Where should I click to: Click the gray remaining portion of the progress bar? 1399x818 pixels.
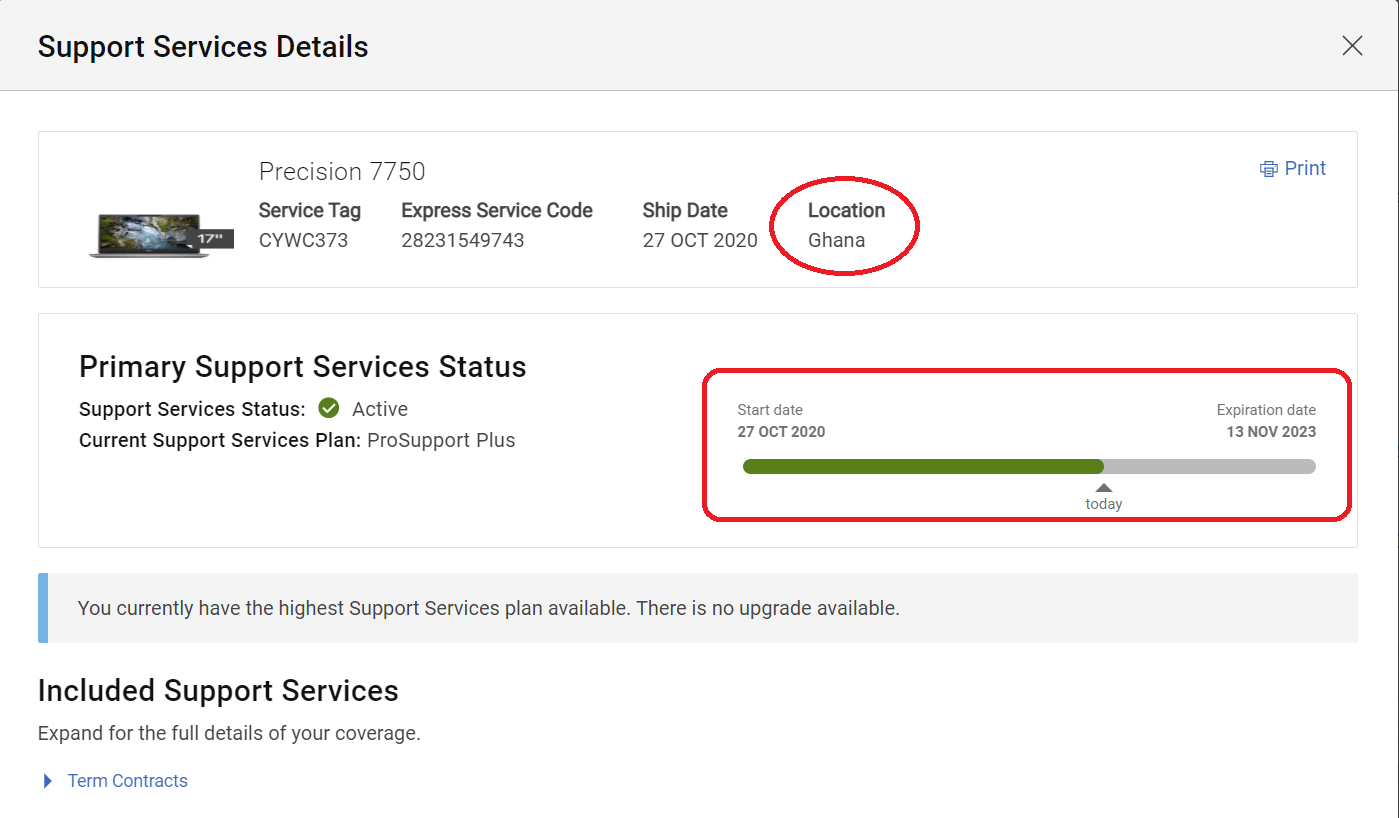pyautogui.click(x=1209, y=466)
